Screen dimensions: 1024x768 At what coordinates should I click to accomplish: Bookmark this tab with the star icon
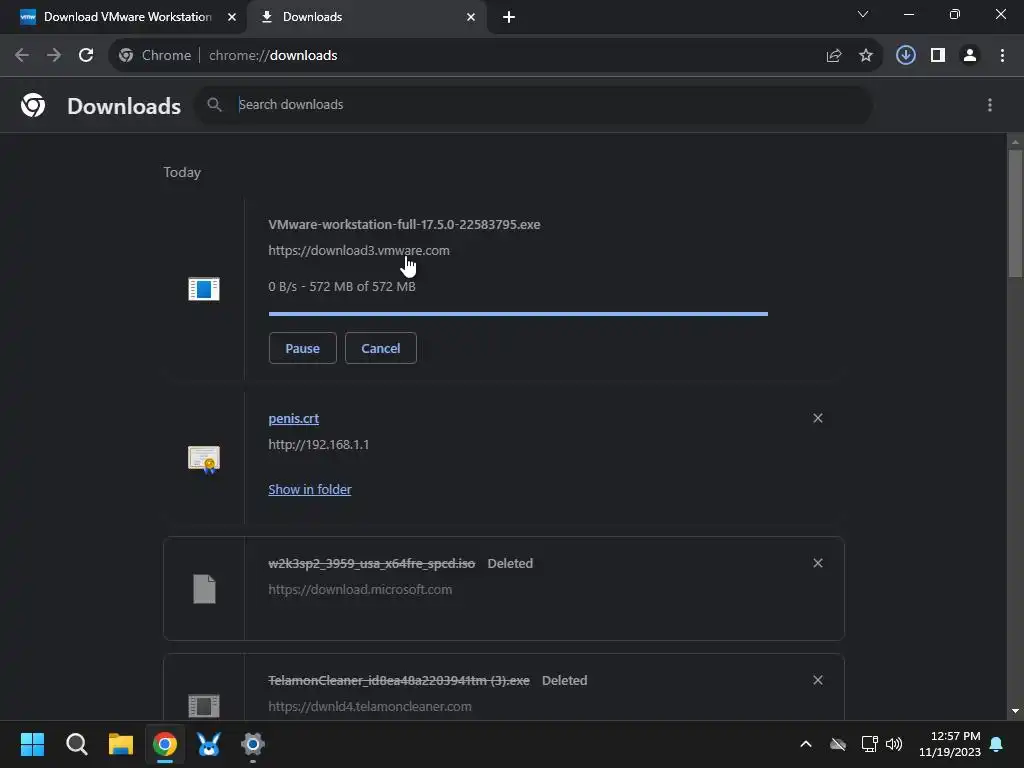[866, 56]
